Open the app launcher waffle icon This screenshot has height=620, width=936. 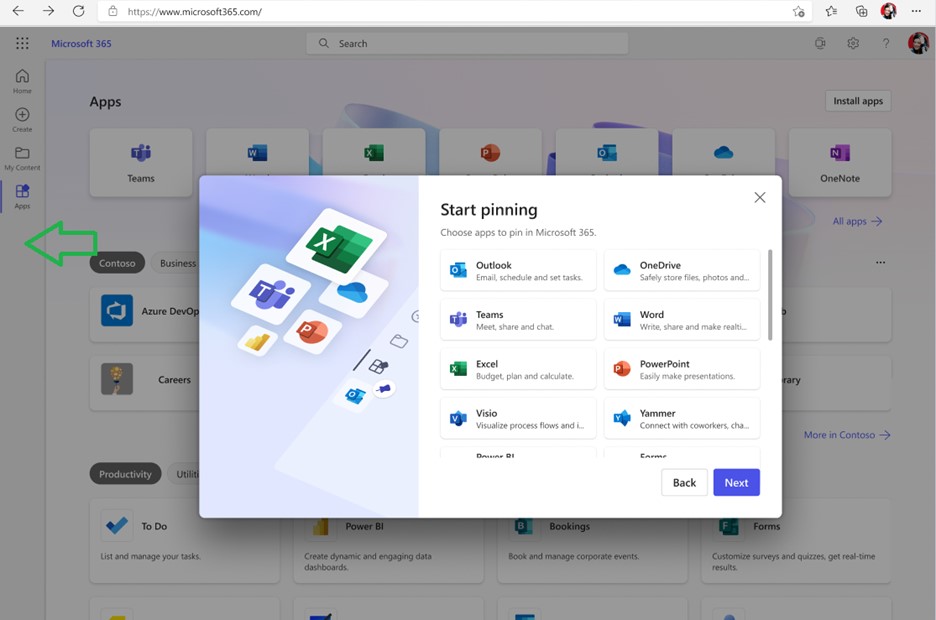coord(22,43)
